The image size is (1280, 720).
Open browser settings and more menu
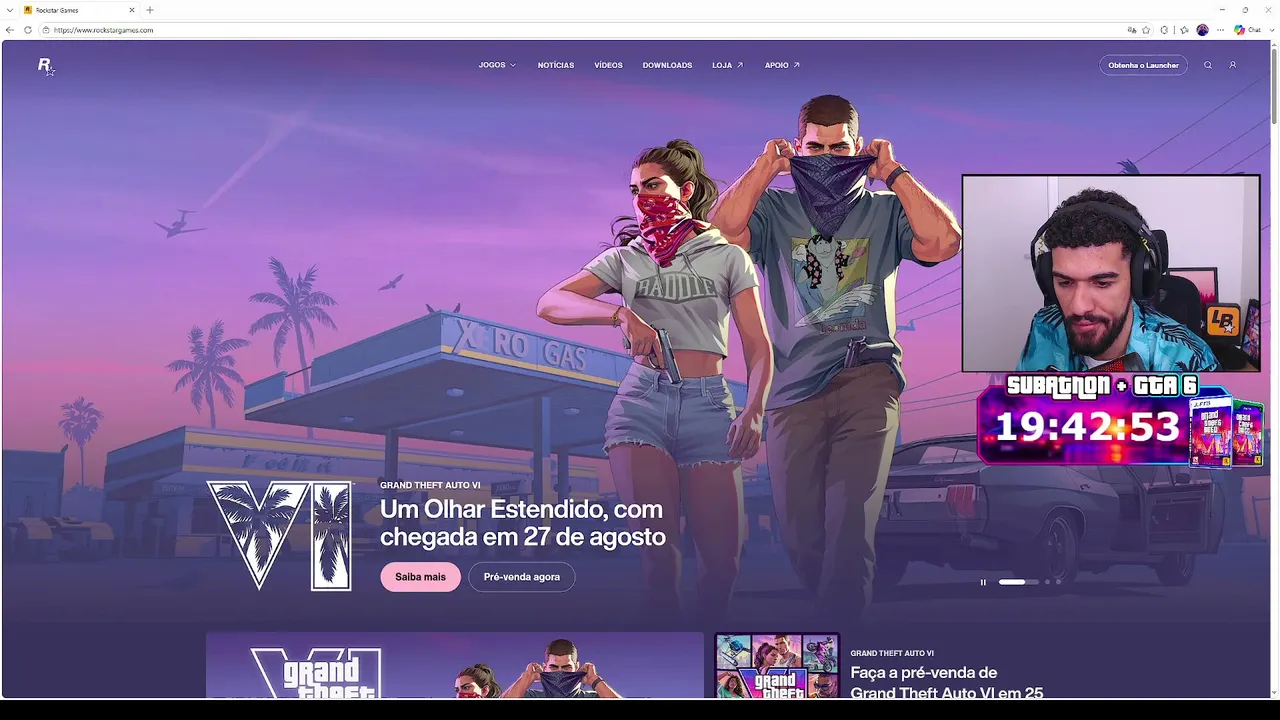coord(1220,30)
